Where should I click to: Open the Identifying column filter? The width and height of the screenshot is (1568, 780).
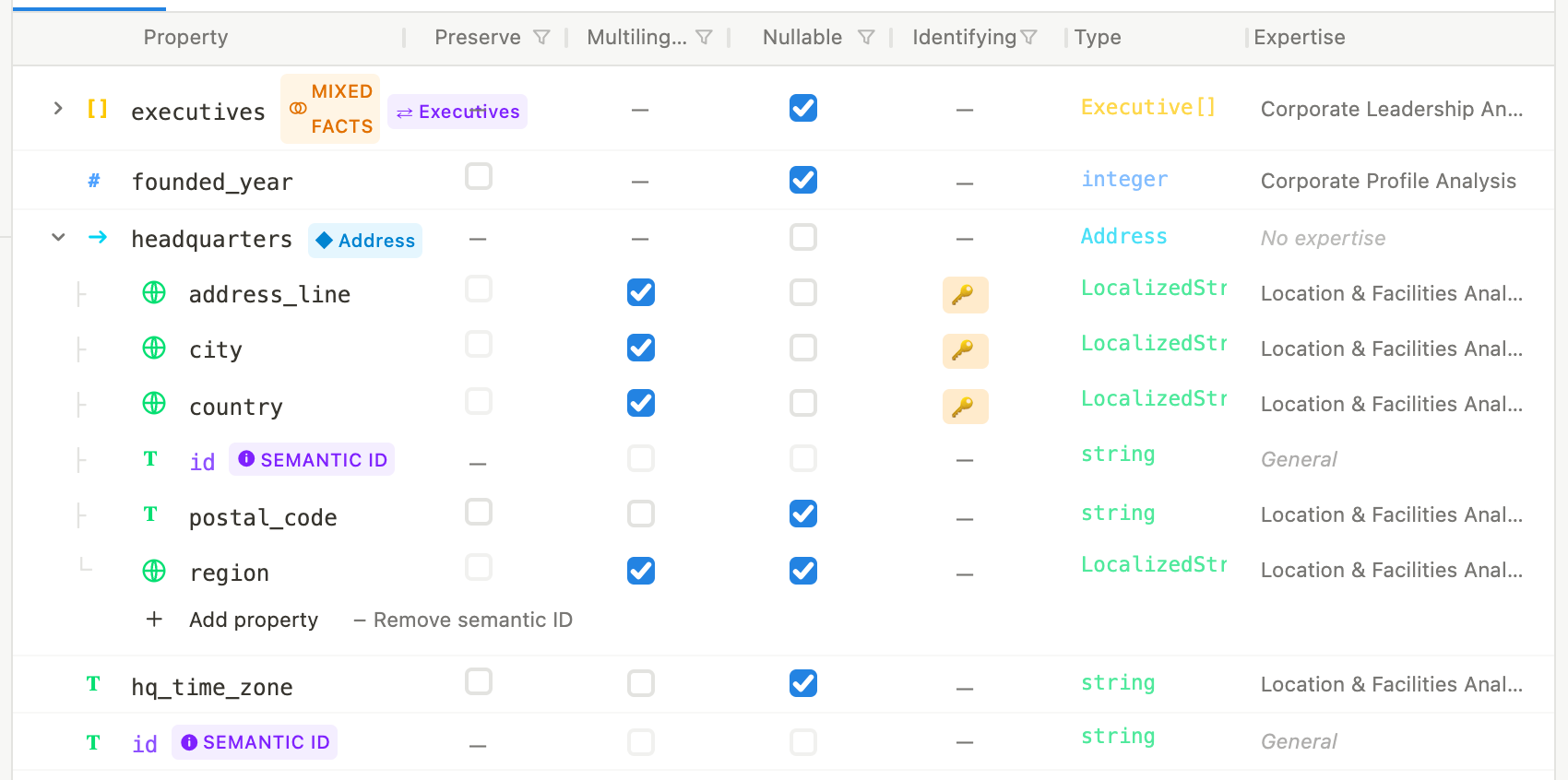click(1029, 37)
